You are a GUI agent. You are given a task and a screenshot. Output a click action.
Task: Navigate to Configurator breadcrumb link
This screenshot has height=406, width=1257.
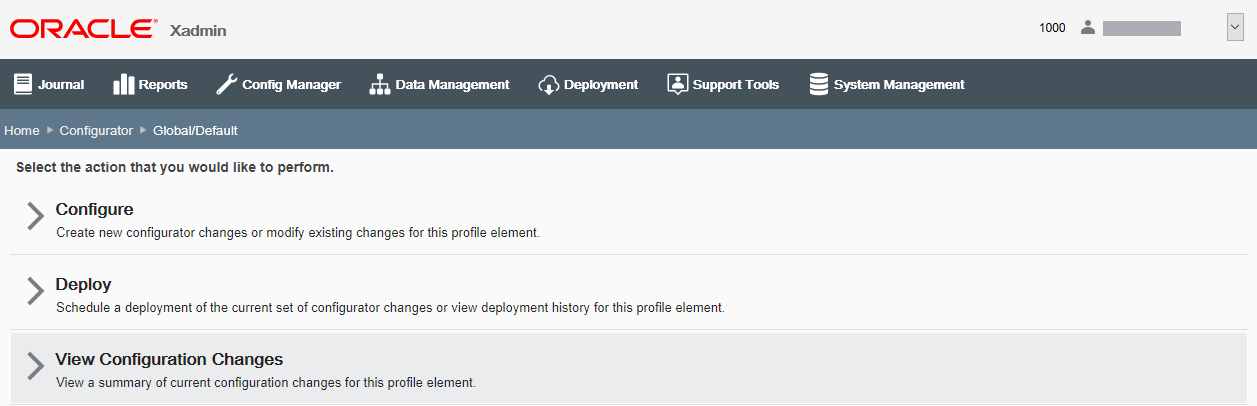click(x=96, y=131)
